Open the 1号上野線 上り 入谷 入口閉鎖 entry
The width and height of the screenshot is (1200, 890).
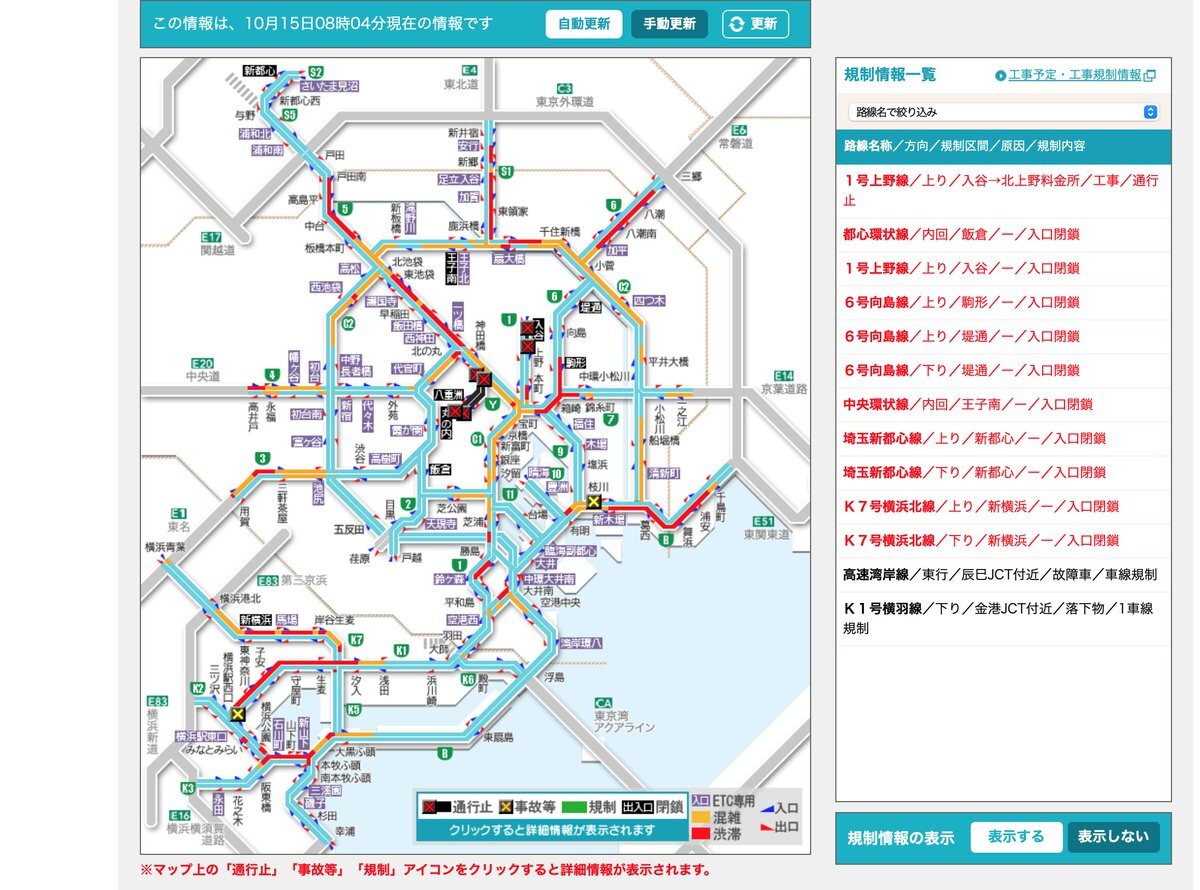point(1003,268)
